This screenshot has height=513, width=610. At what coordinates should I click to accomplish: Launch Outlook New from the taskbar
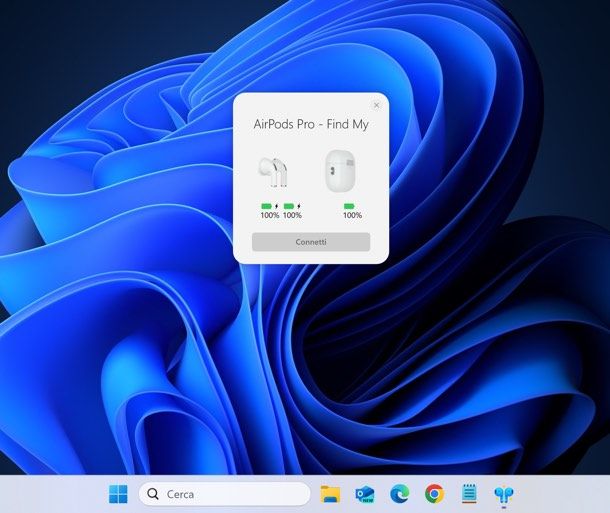coord(365,494)
